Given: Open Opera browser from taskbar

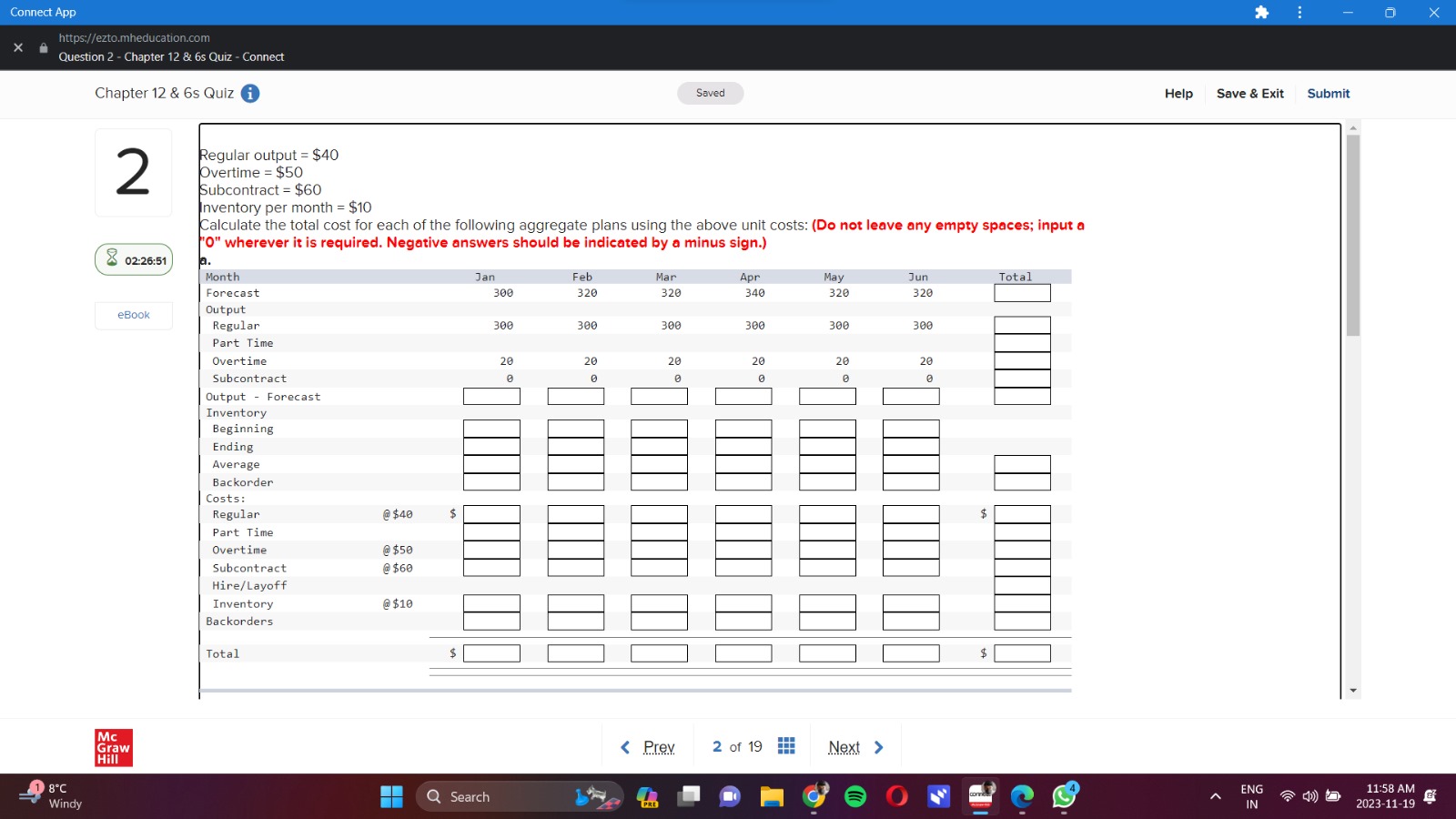Looking at the screenshot, I should click(x=897, y=797).
